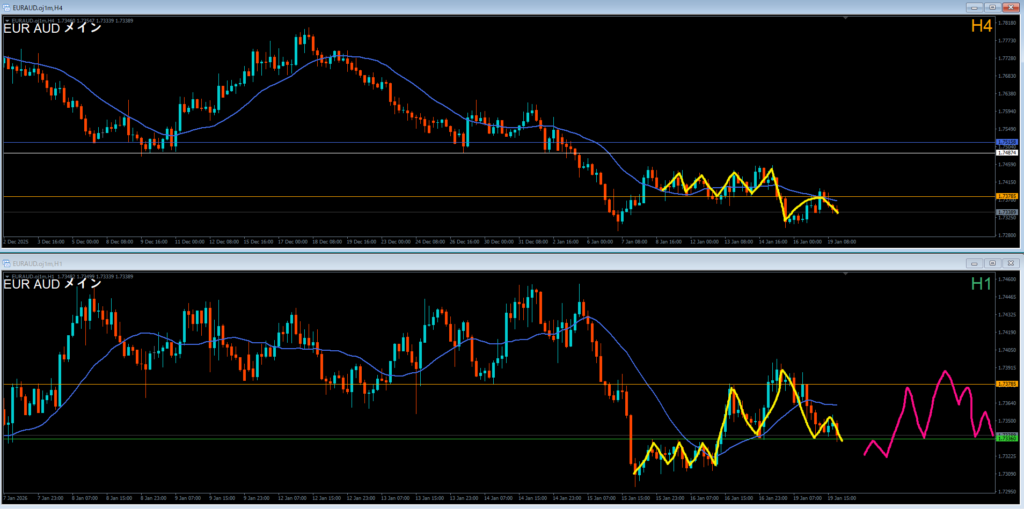Select the blue price label on H4 axis
The image size is (1024, 509).
1007,143
